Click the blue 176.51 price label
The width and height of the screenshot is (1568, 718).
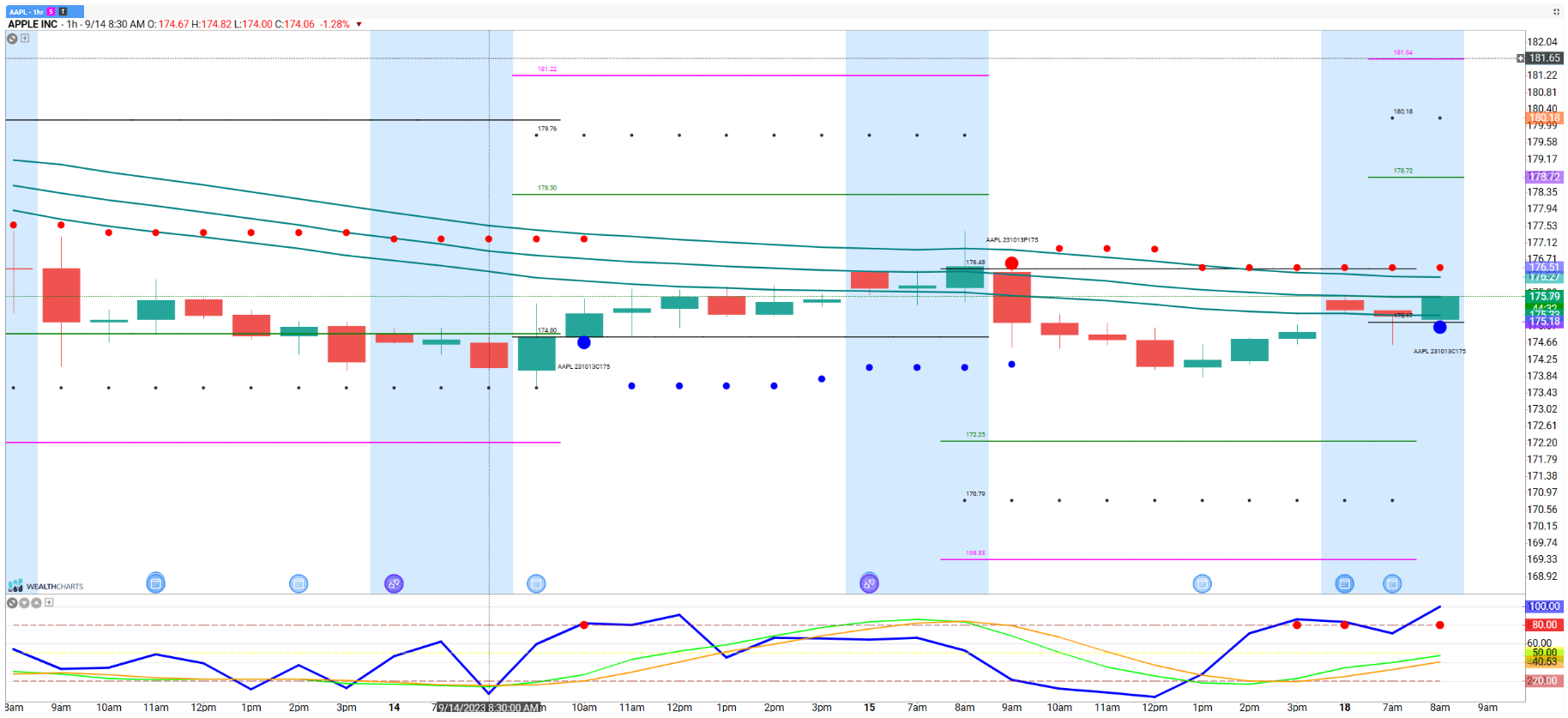coord(1545,267)
